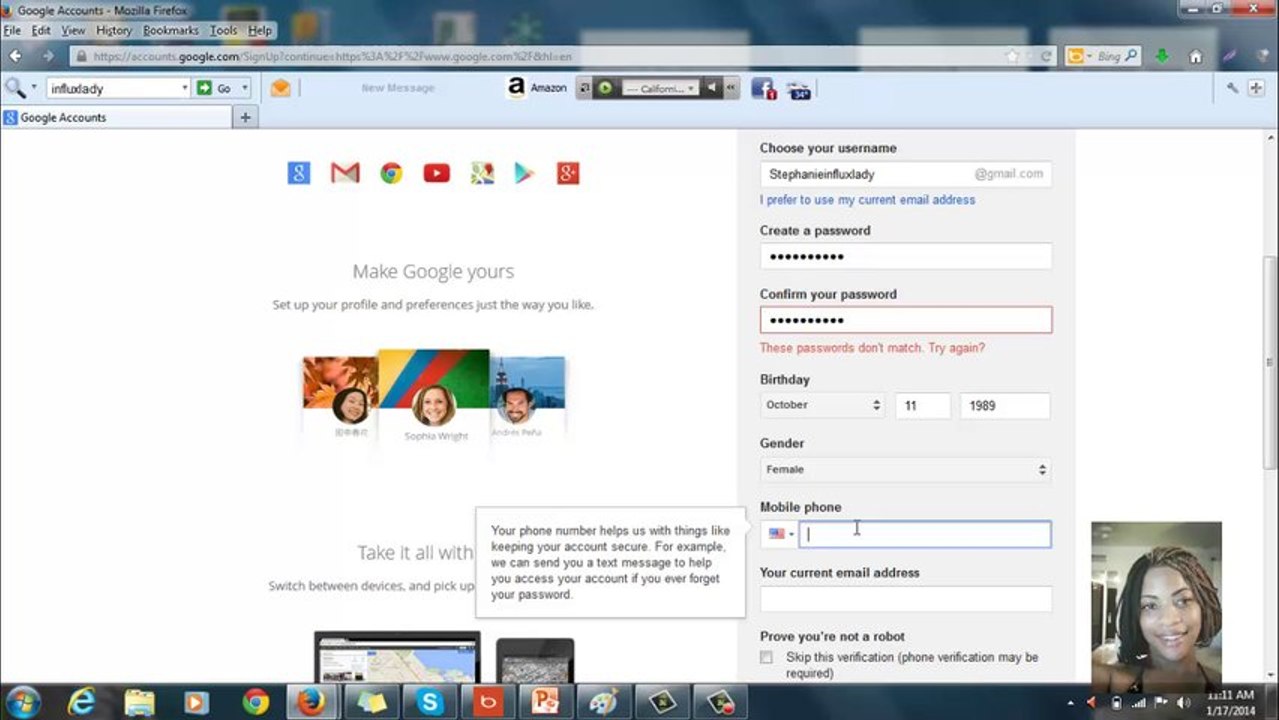Click the Google Play product icon

(524, 173)
